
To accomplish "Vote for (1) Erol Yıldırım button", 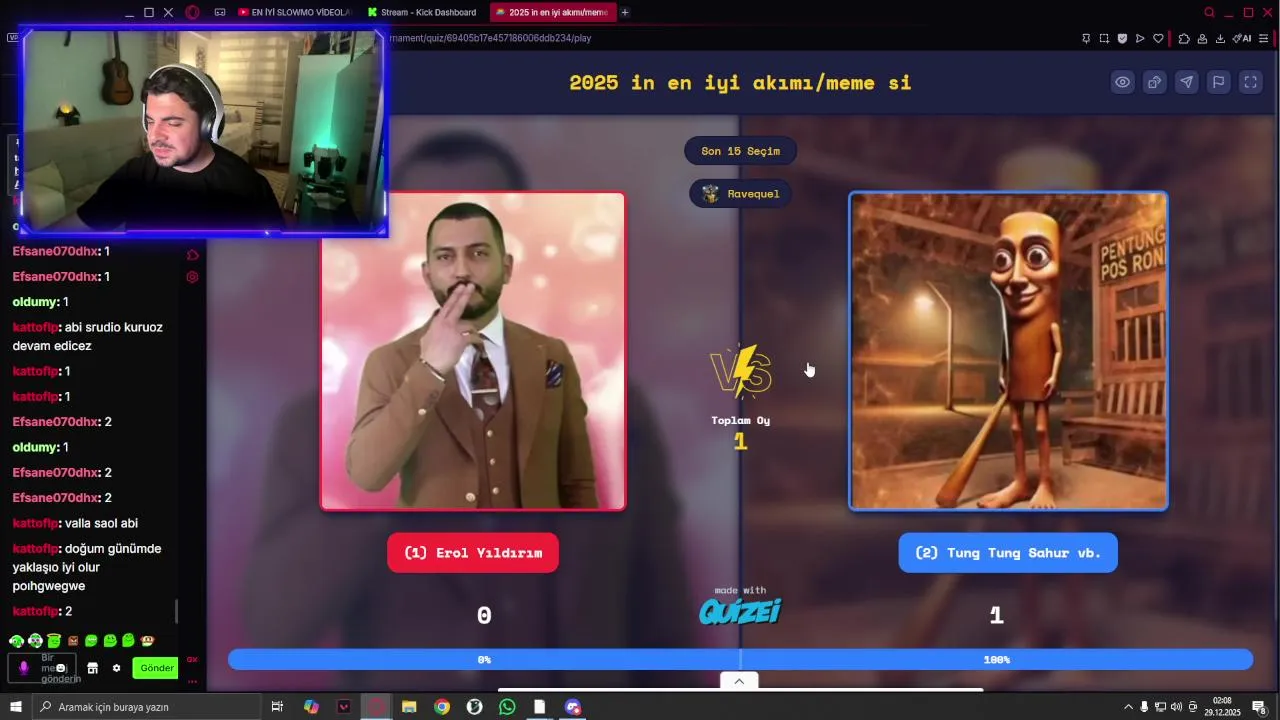I will [x=473, y=553].
